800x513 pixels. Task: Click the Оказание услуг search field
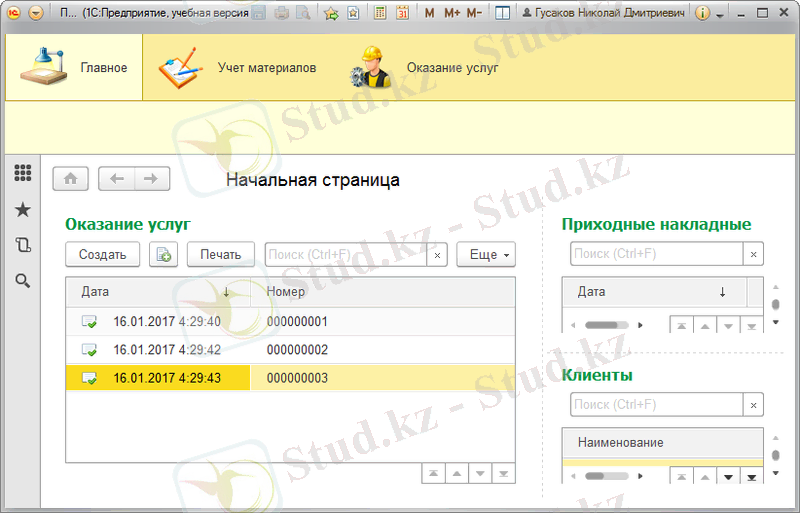346,255
